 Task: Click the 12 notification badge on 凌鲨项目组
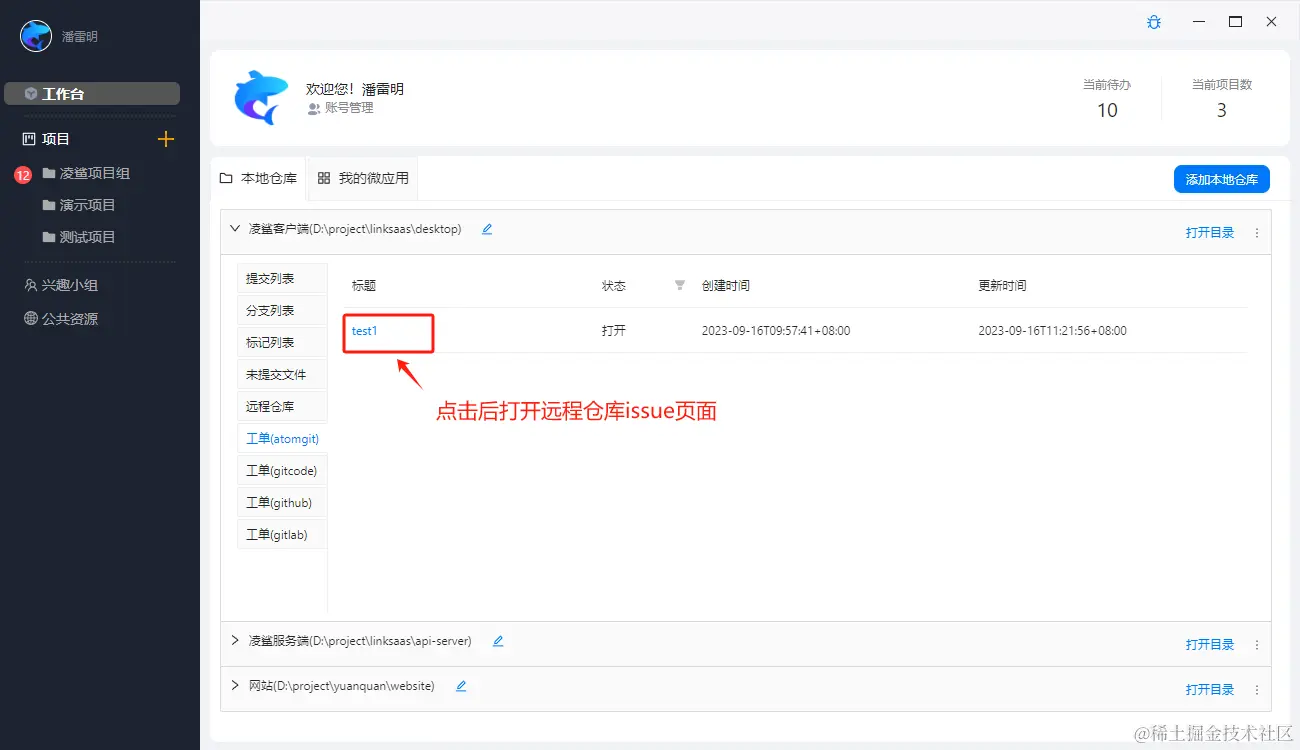click(x=23, y=175)
